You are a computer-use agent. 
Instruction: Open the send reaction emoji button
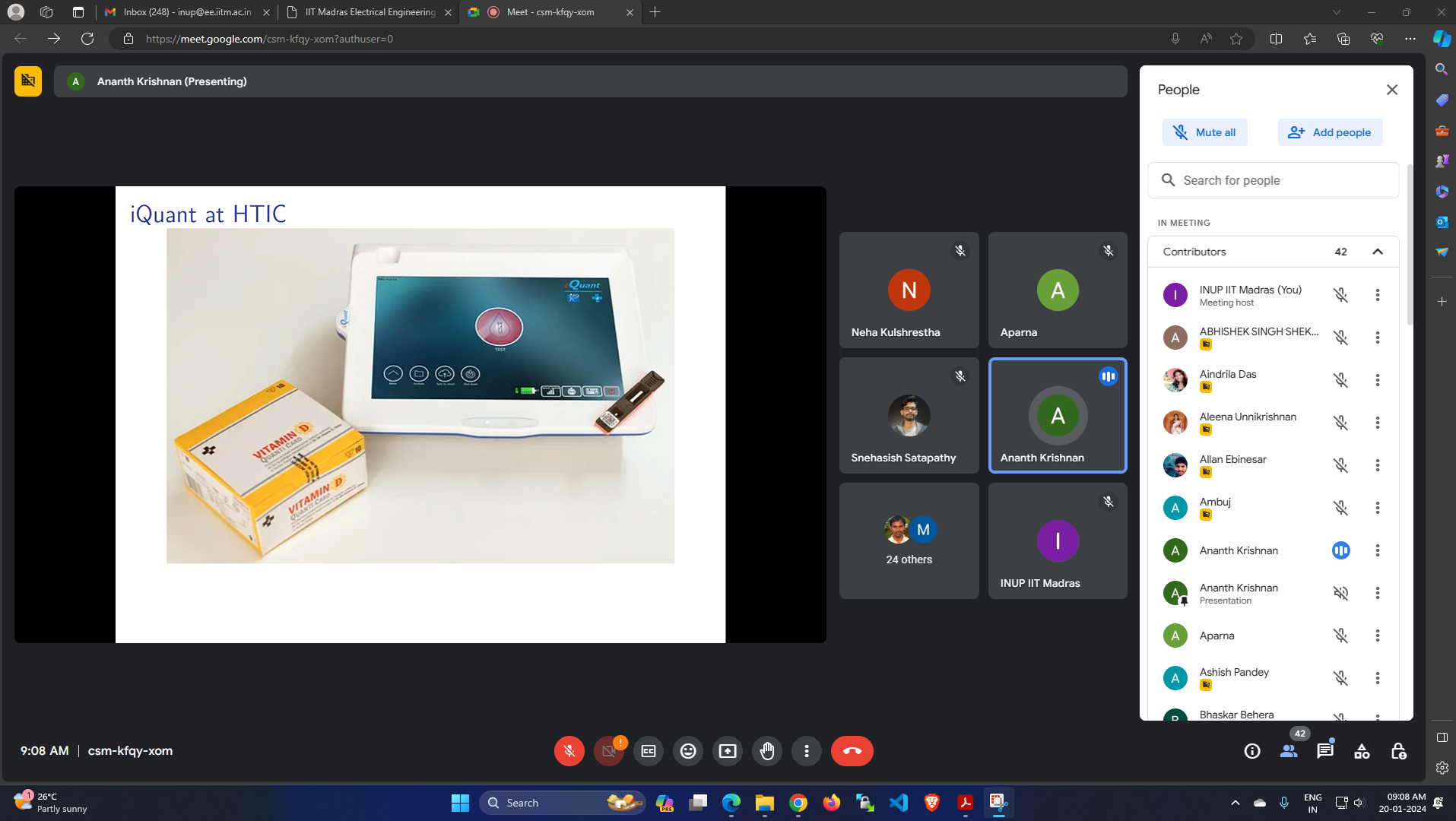click(688, 751)
